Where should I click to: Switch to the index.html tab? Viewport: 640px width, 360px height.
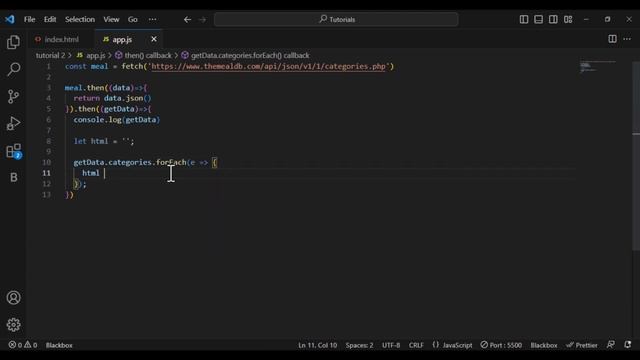tap(61, 40)
